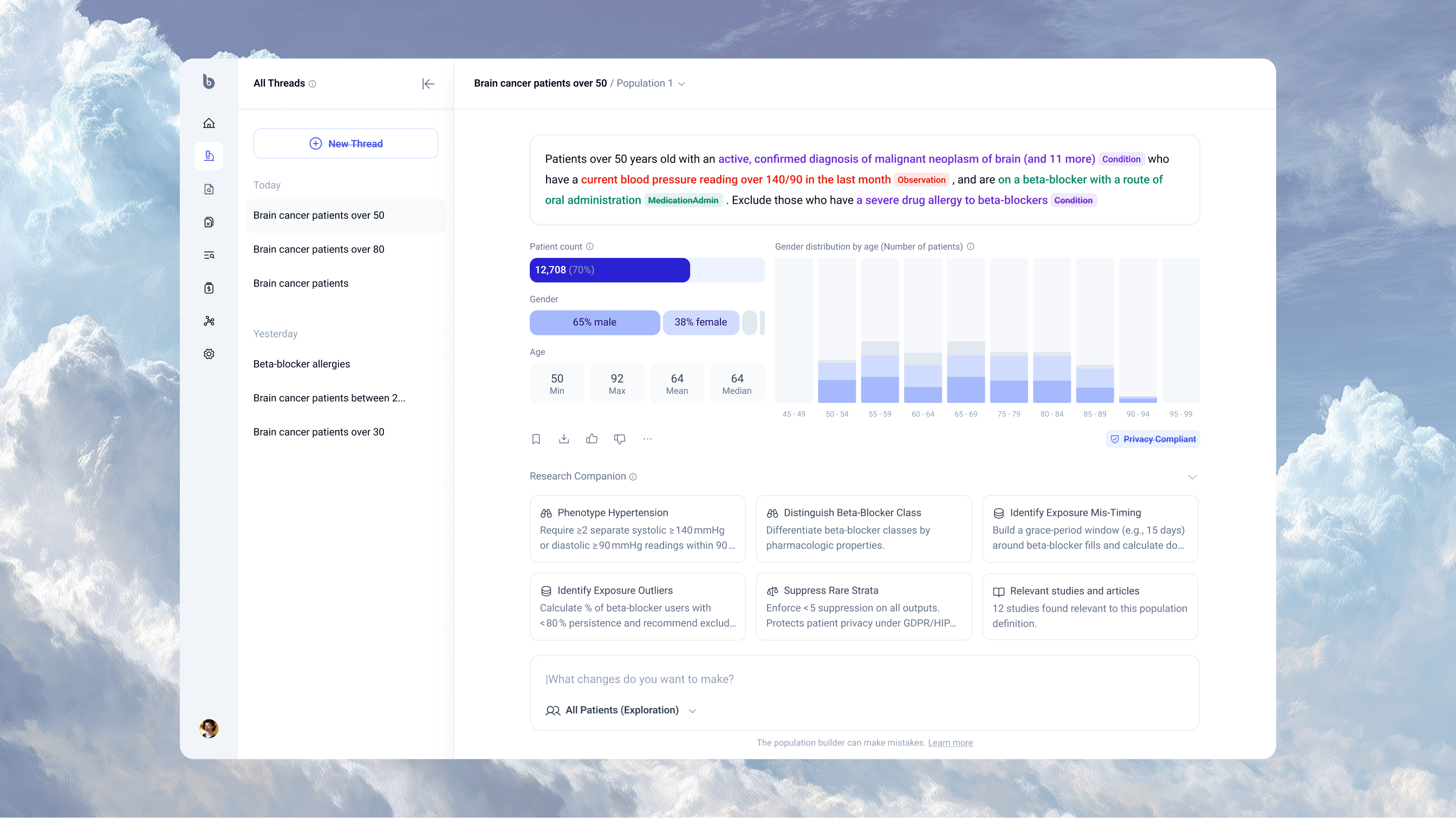Click the home icon in sidebar
This screenshot has width=1456, height=818.
[209, 123]
